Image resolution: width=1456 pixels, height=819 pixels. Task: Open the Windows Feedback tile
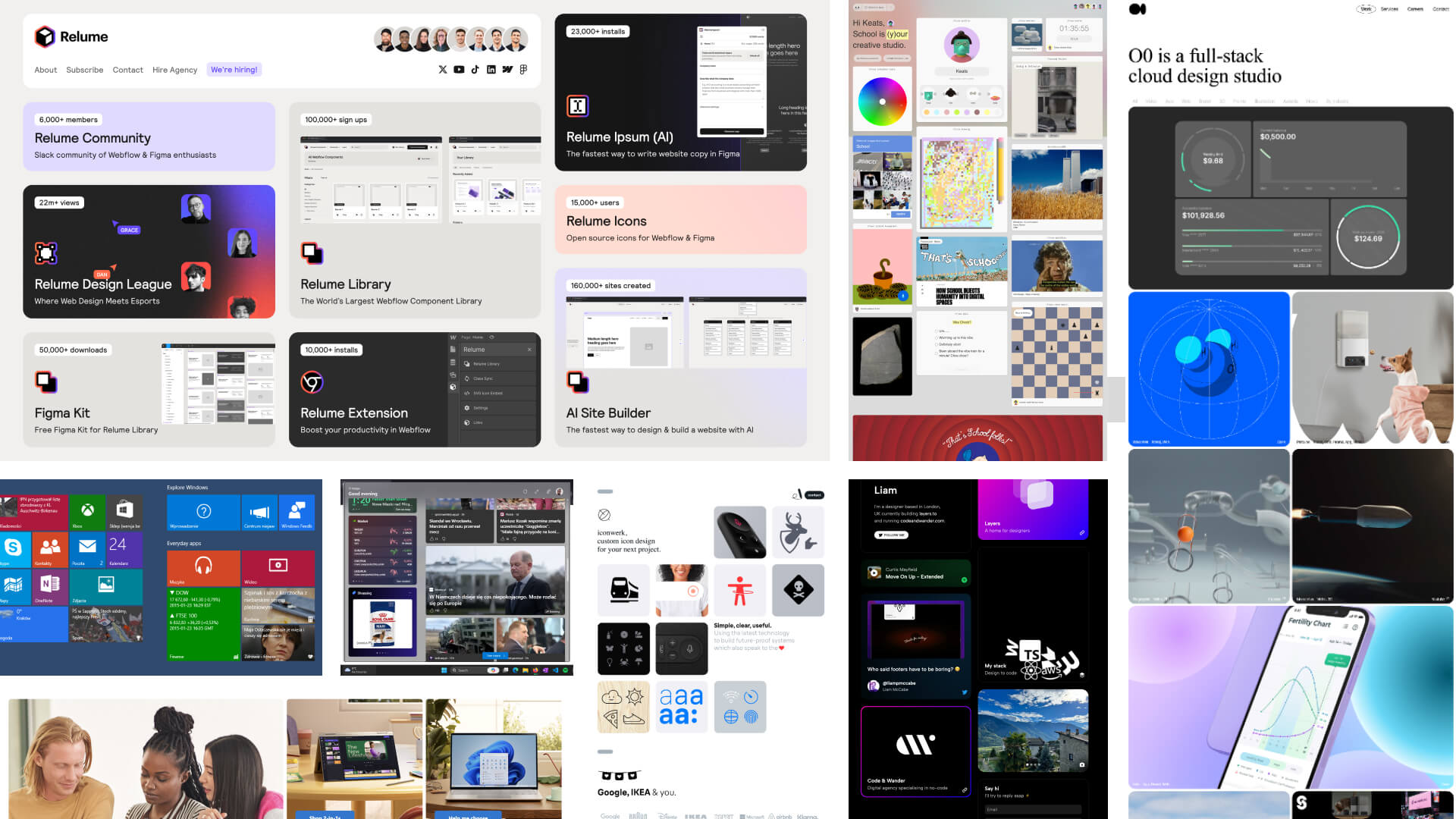coord(297,513)
